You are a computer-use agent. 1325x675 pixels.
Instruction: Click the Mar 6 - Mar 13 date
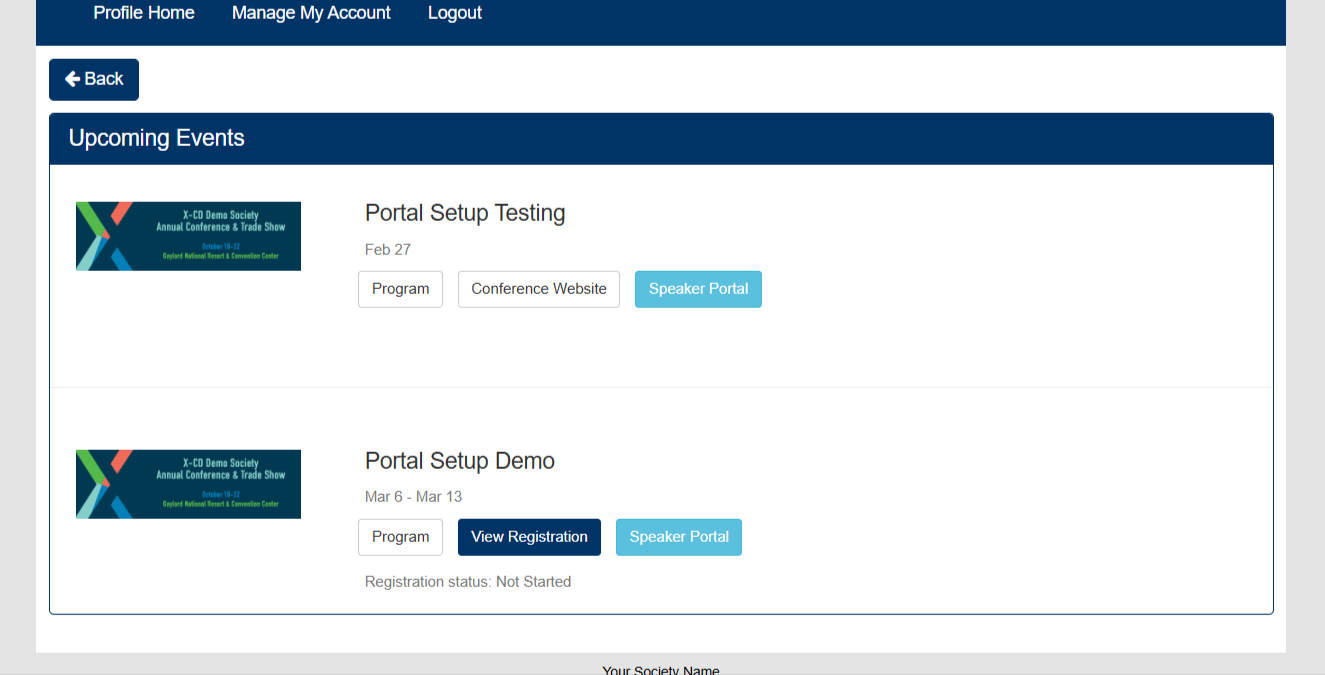(413, 497)
